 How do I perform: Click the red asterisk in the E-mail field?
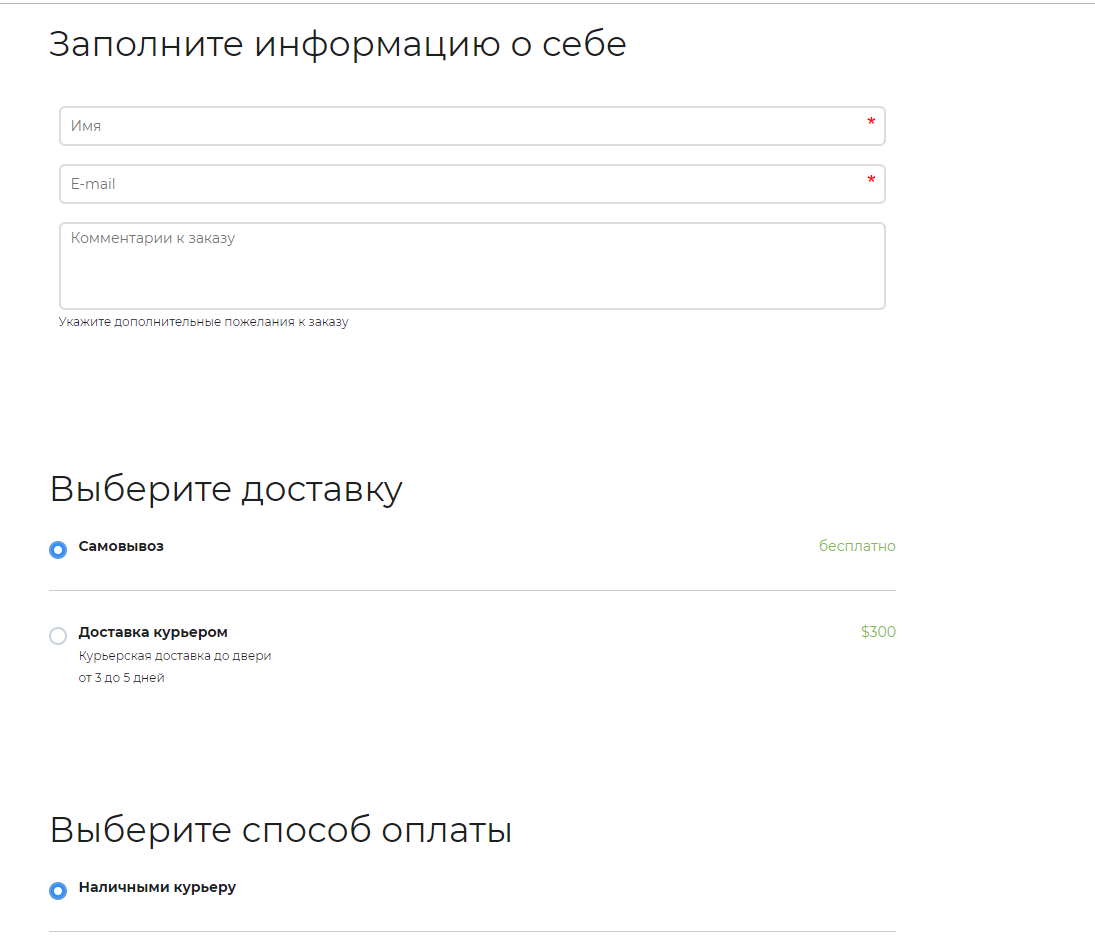[x=871, y=181]
